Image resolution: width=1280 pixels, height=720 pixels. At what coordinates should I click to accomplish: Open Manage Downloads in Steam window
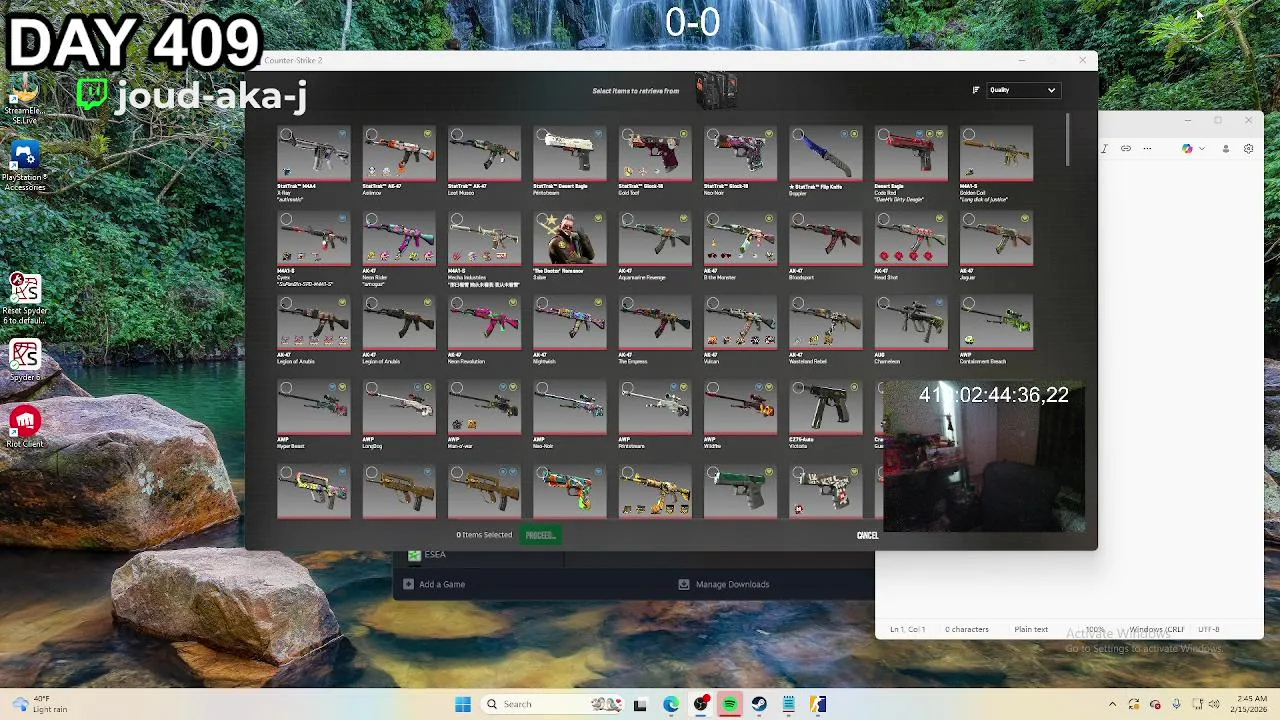pyautogui.click(x=724, y=584)
